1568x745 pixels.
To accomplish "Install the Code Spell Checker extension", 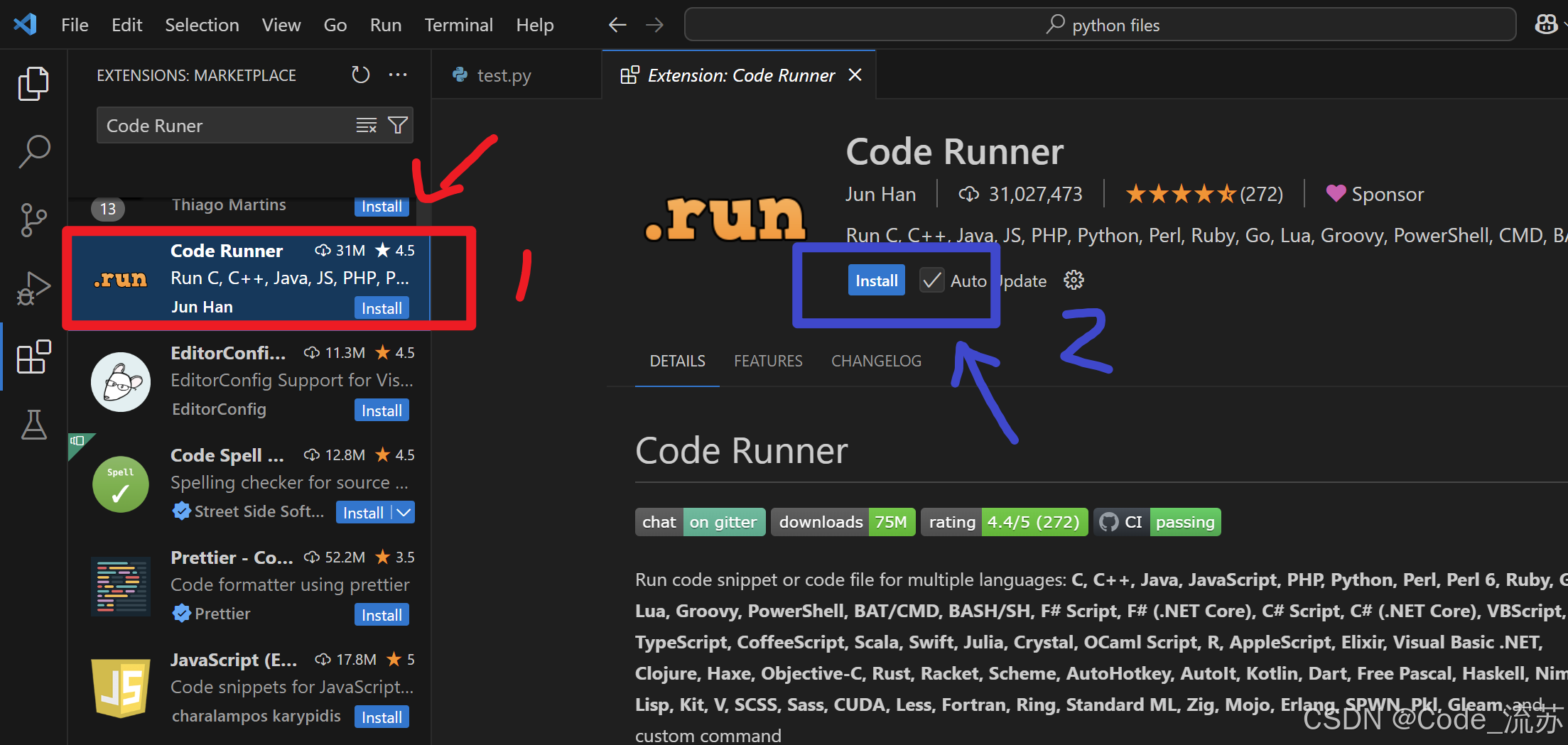I will 363,512.
